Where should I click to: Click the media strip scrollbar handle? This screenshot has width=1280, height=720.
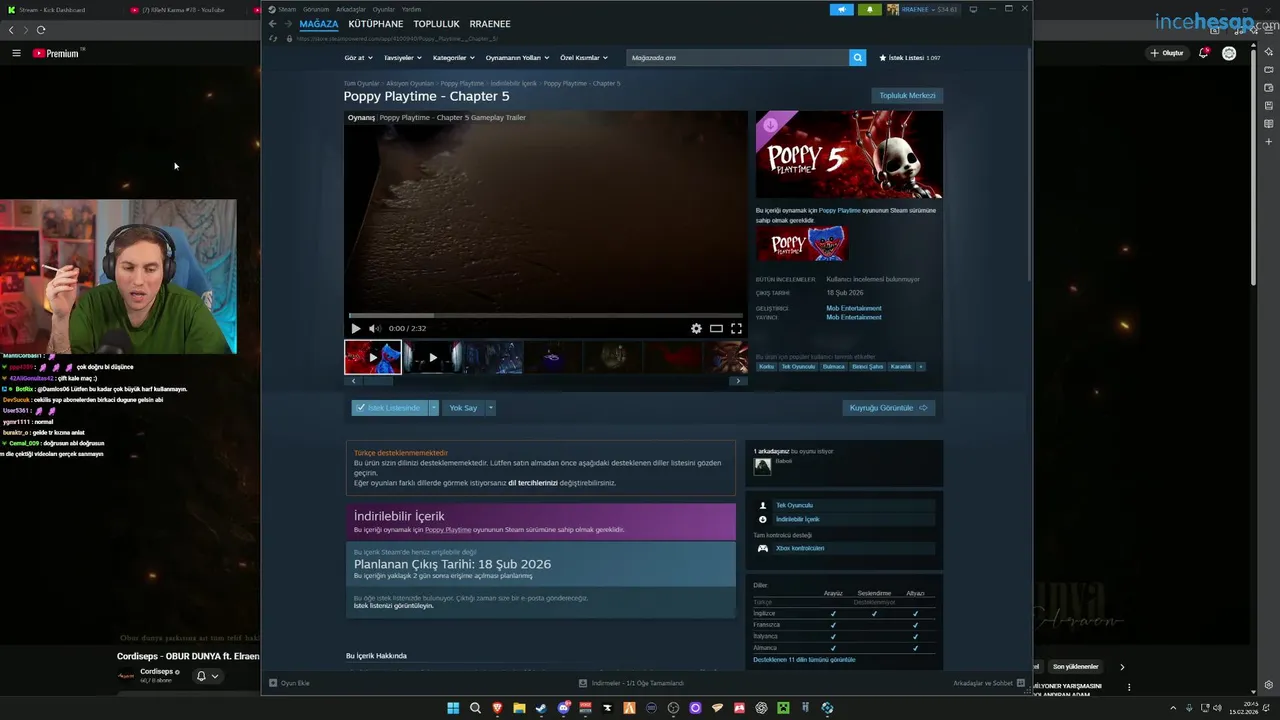(x=378, y=381)
